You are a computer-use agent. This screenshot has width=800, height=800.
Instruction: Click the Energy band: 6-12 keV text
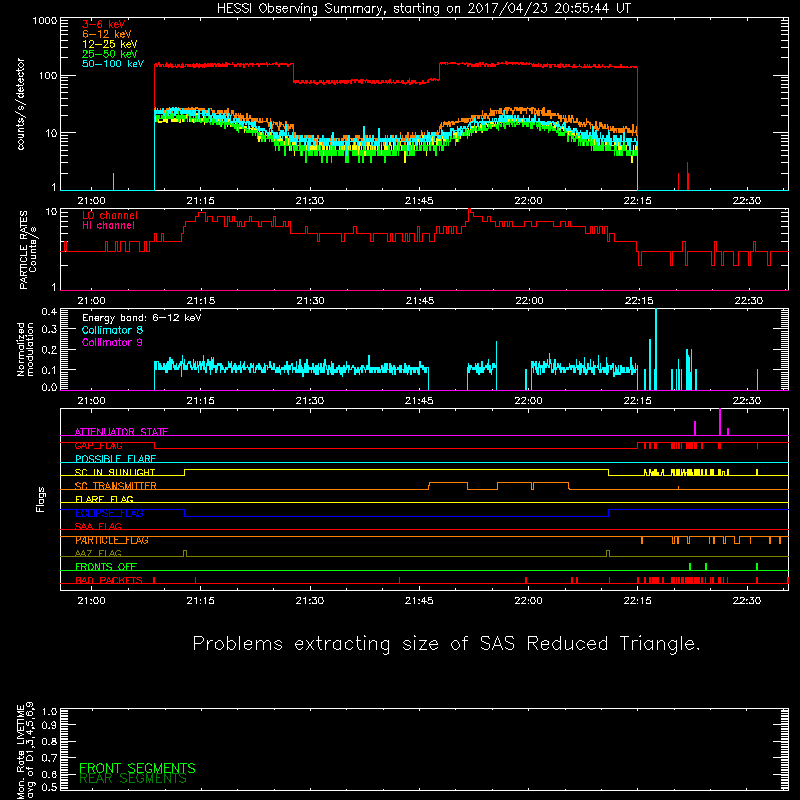coord(142,318)
